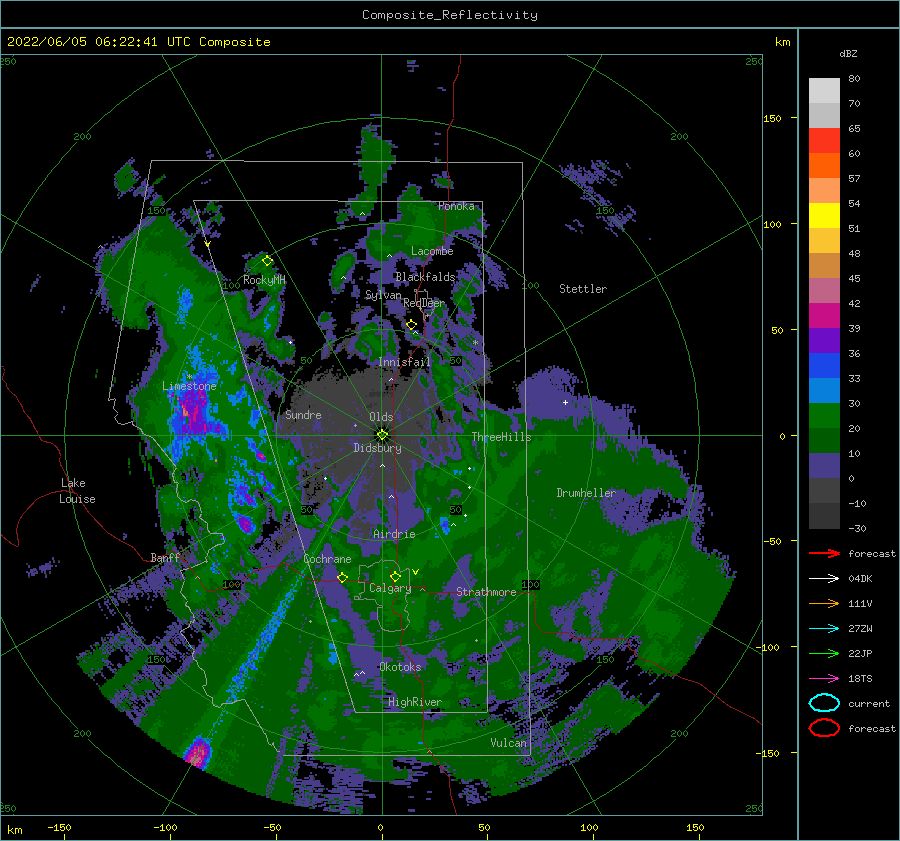Click the Blackfalds town label

point(425,277)
